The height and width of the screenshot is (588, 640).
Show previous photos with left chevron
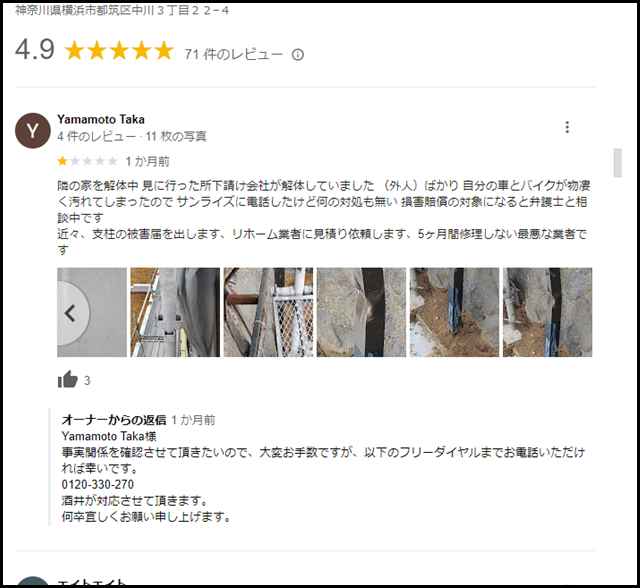[x=73, y=313]
